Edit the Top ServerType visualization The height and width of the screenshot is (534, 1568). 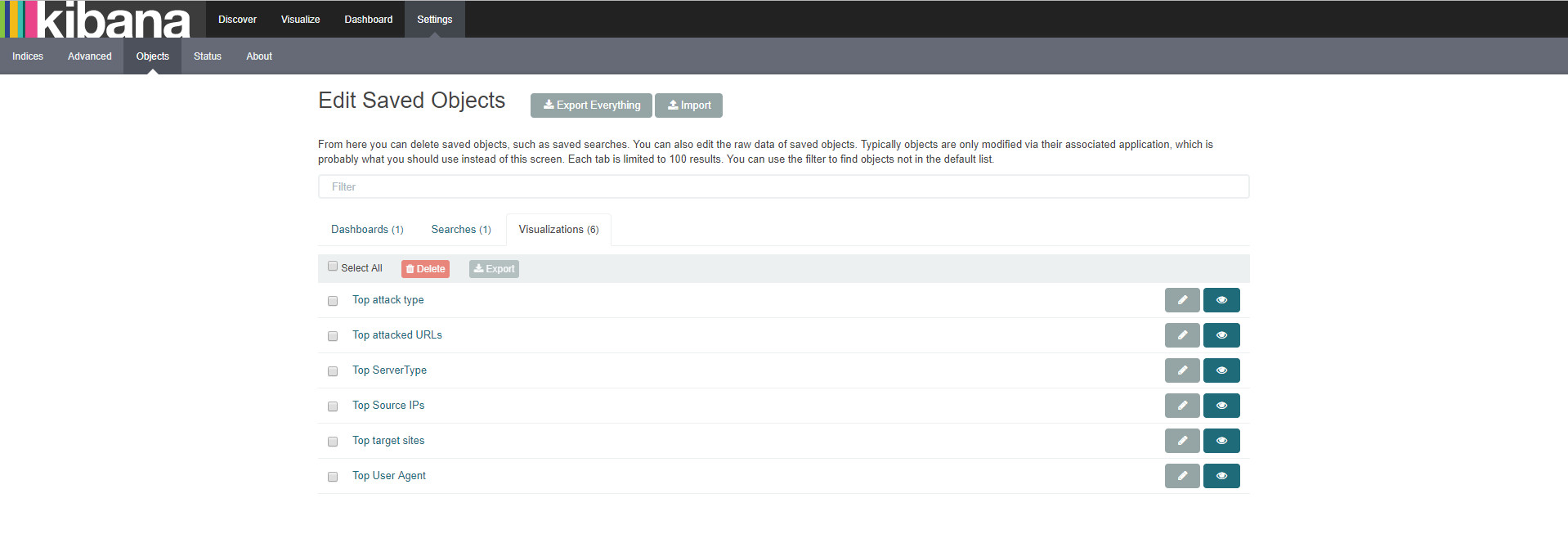(x=1181, y=370)
